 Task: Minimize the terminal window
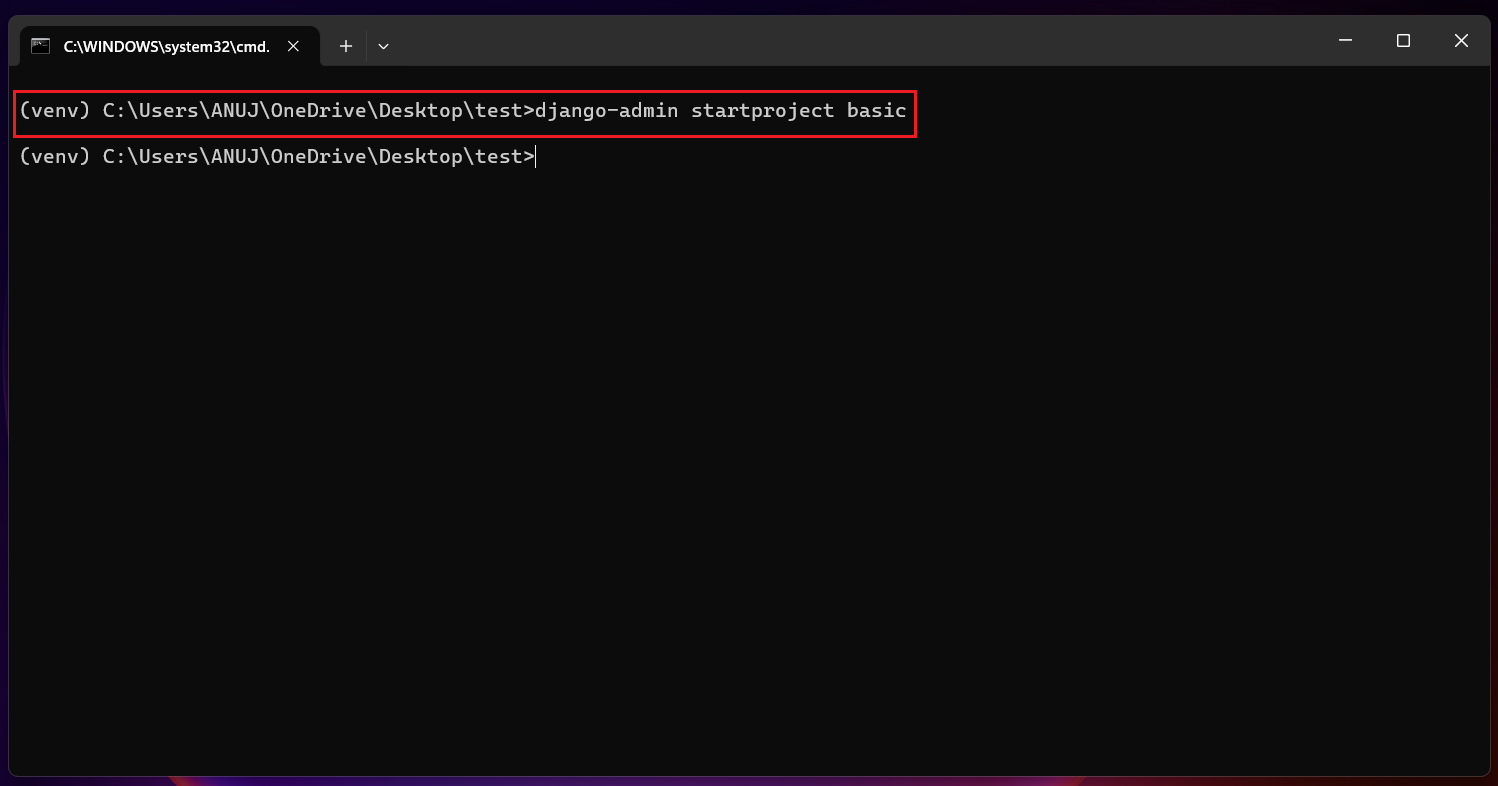point(1345,40)
